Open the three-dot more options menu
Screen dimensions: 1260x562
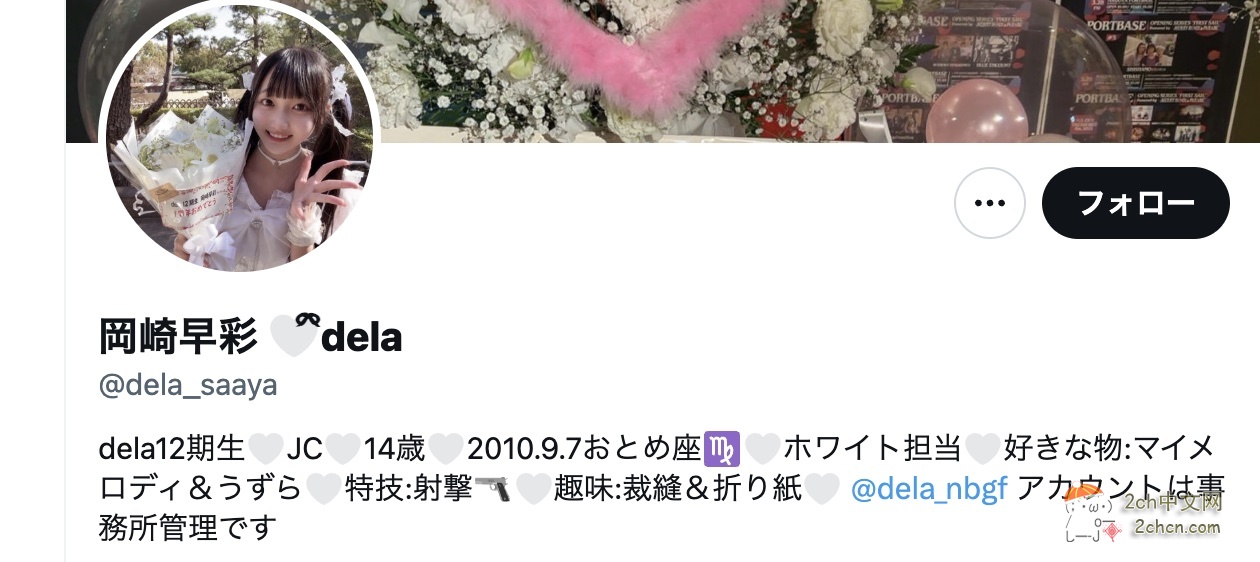pyautogui.click(x=989, y=203)
